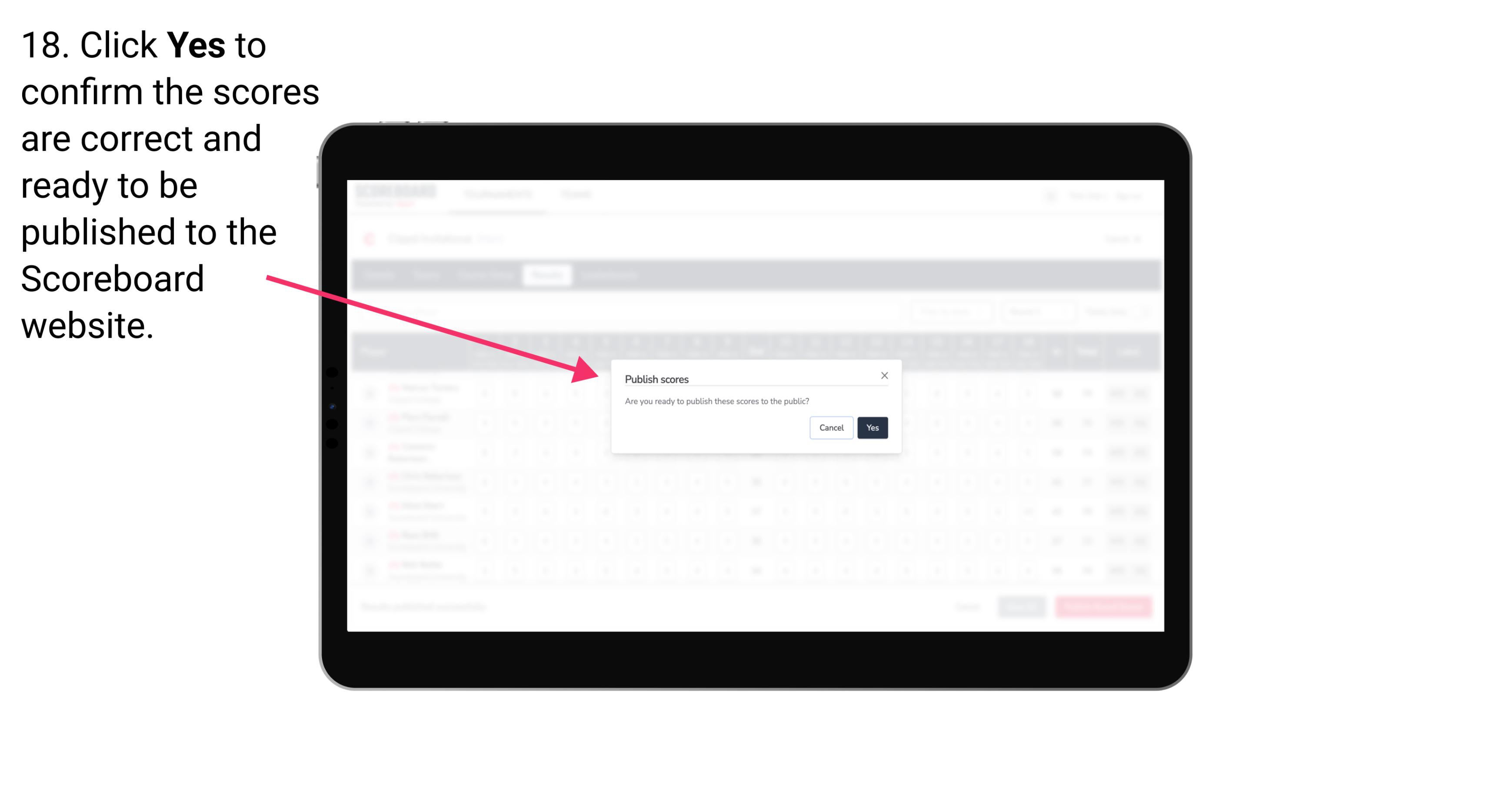
Task: Click Cancel to dismiss dialog
Action: (x=832, y=427)
